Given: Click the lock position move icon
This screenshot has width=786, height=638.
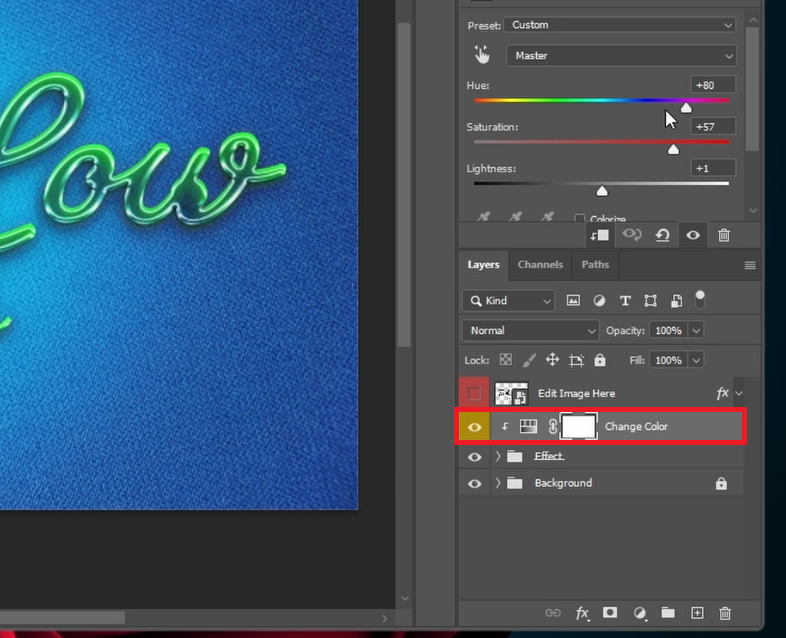Looking at the screenshot, I should [551, 360].
